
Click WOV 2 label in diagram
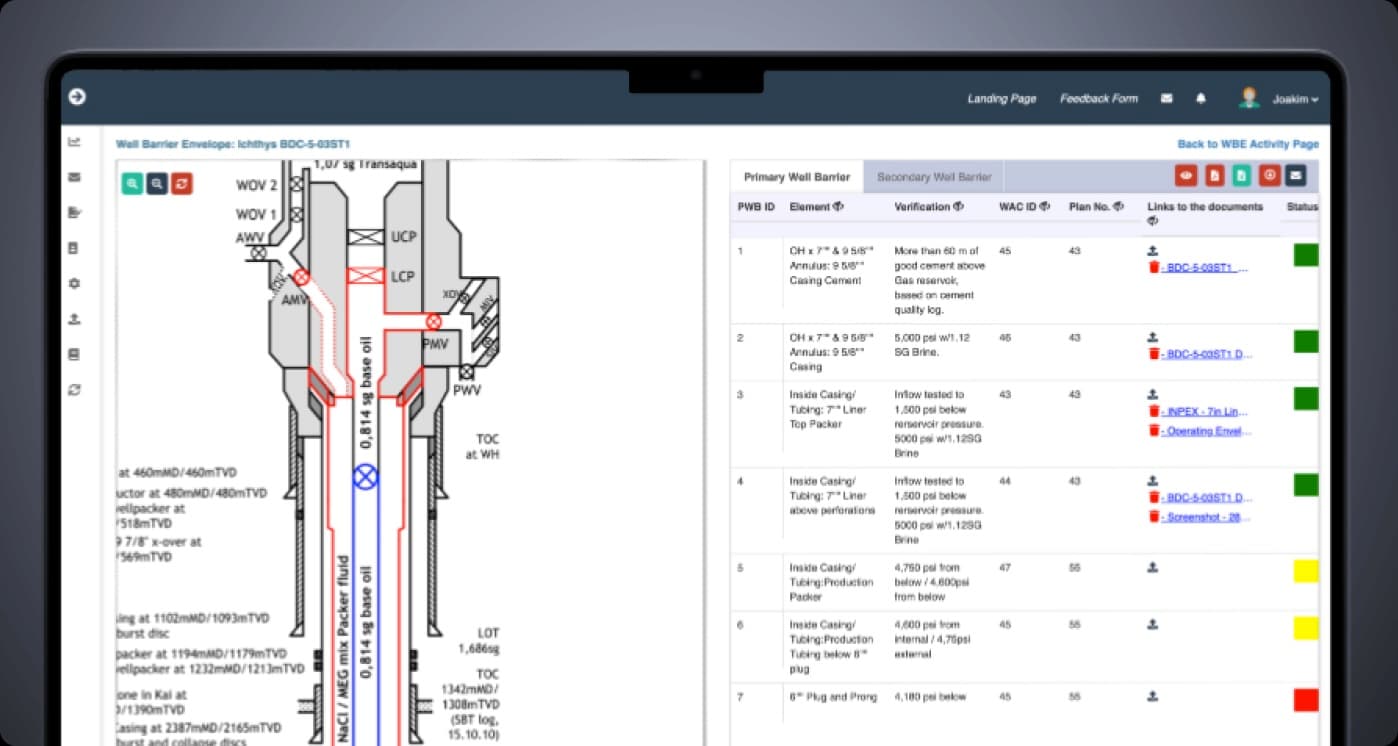click(257, 185)
